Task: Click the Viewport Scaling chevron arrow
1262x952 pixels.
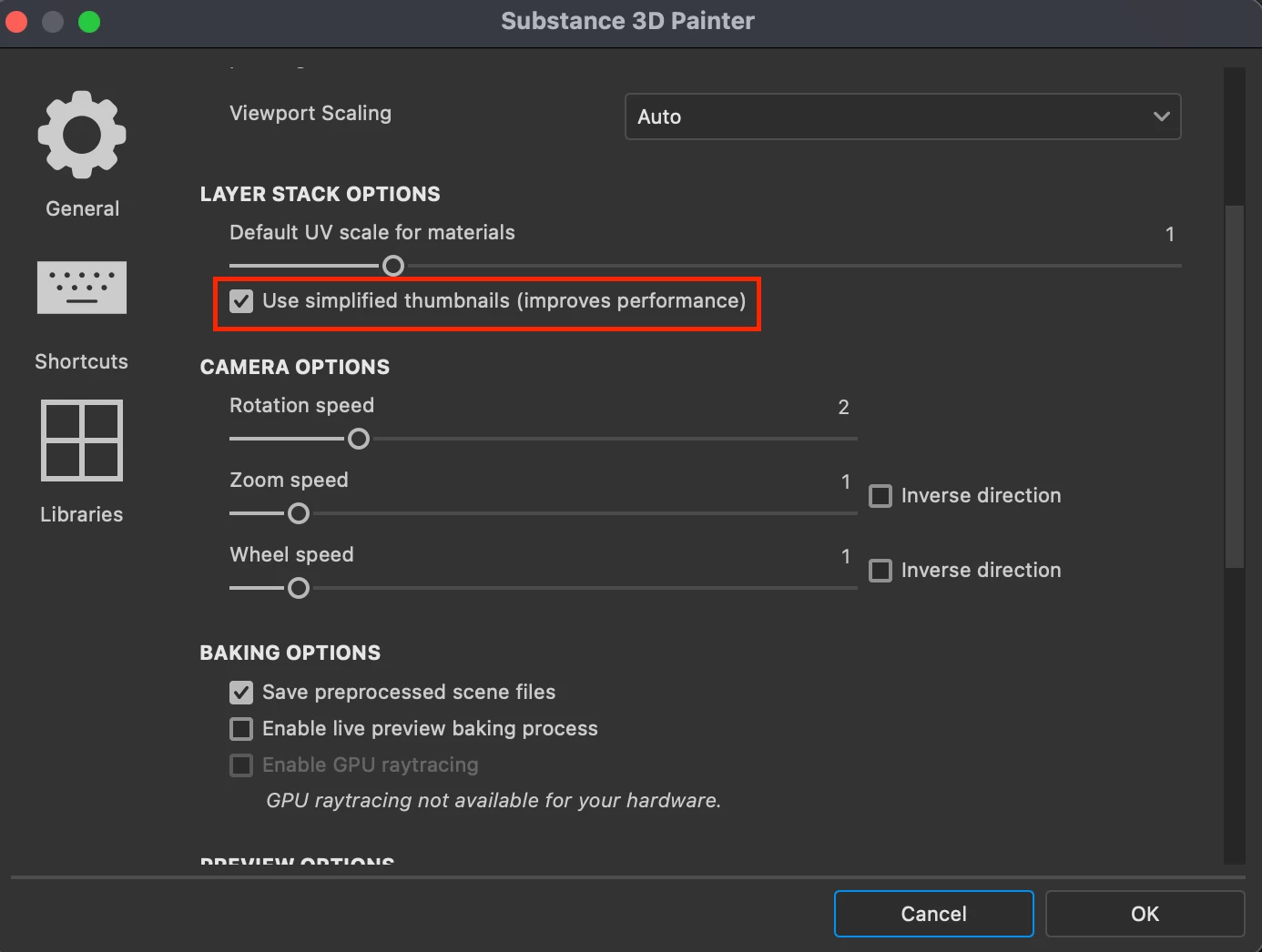Action: (1161, 116)
